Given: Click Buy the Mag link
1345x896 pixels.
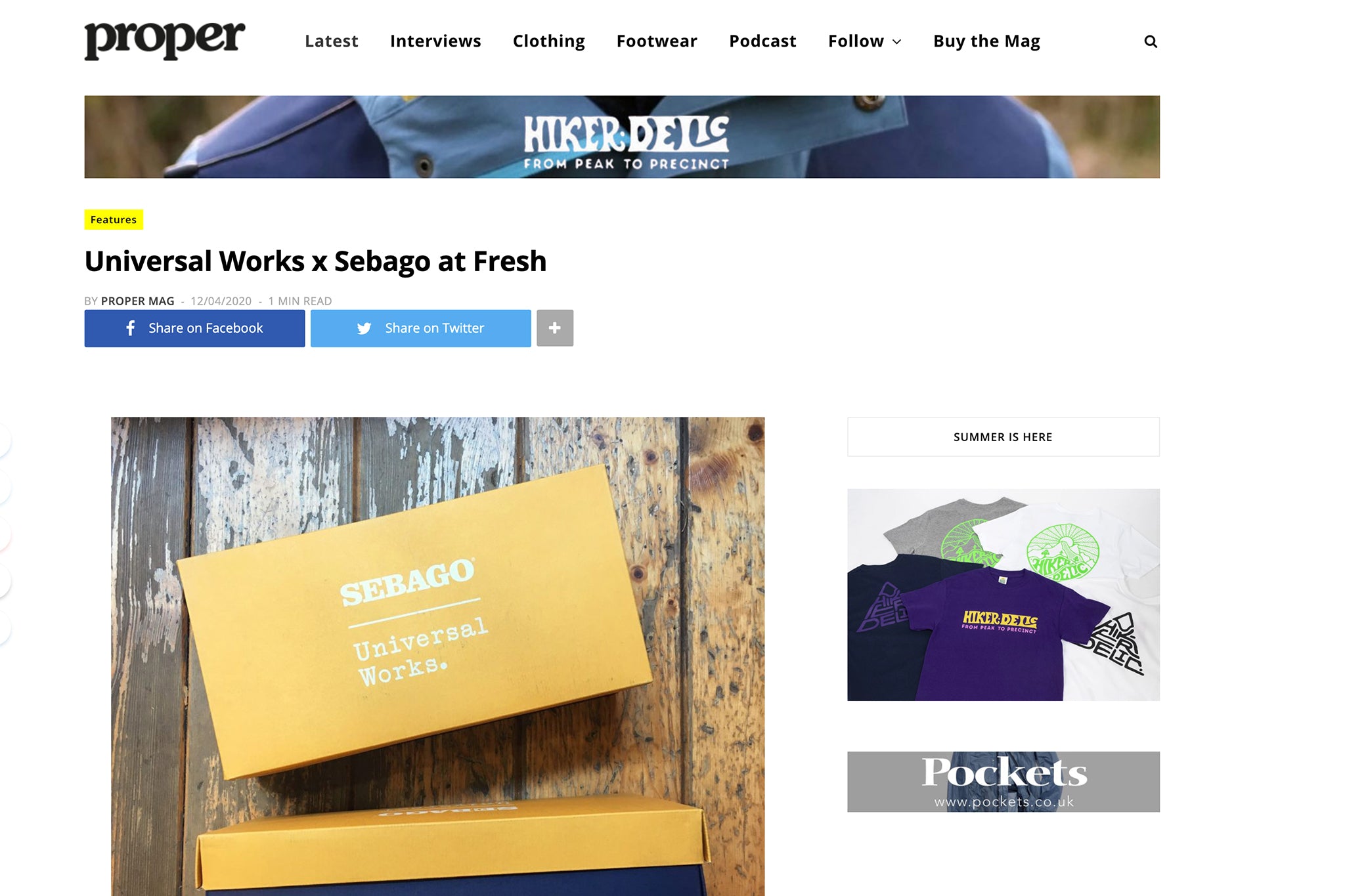Looking at the screenshot, I should (x=986, y=41).
